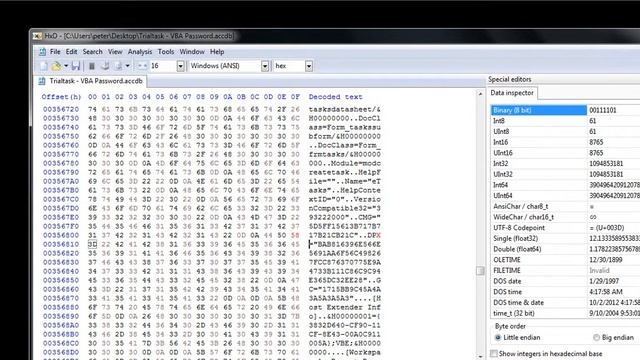Open the Analysis menu
The width and height of the screenshot is (640, 360).
pos(140,52)
